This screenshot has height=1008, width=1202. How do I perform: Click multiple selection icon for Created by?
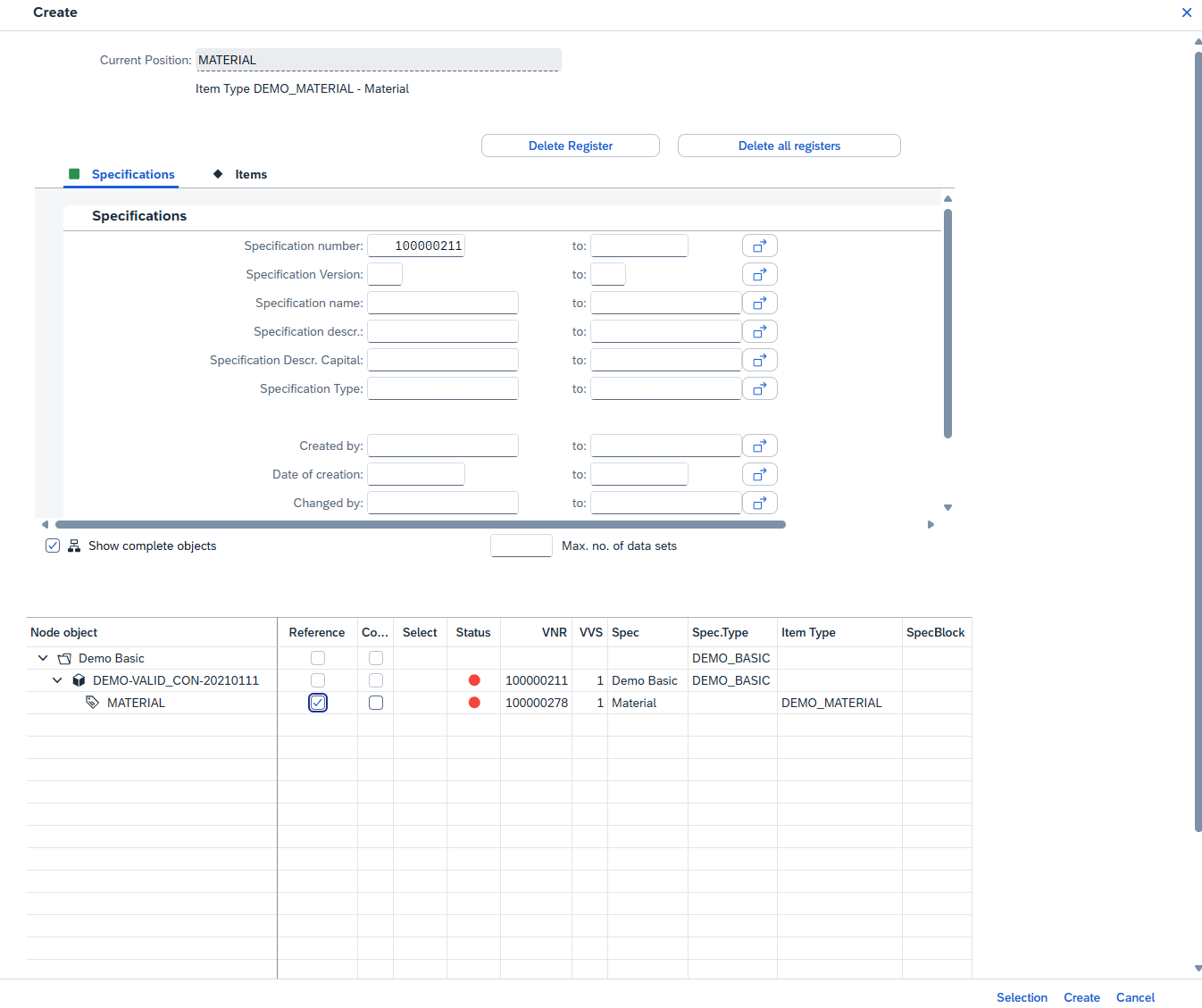coord(759,446)
